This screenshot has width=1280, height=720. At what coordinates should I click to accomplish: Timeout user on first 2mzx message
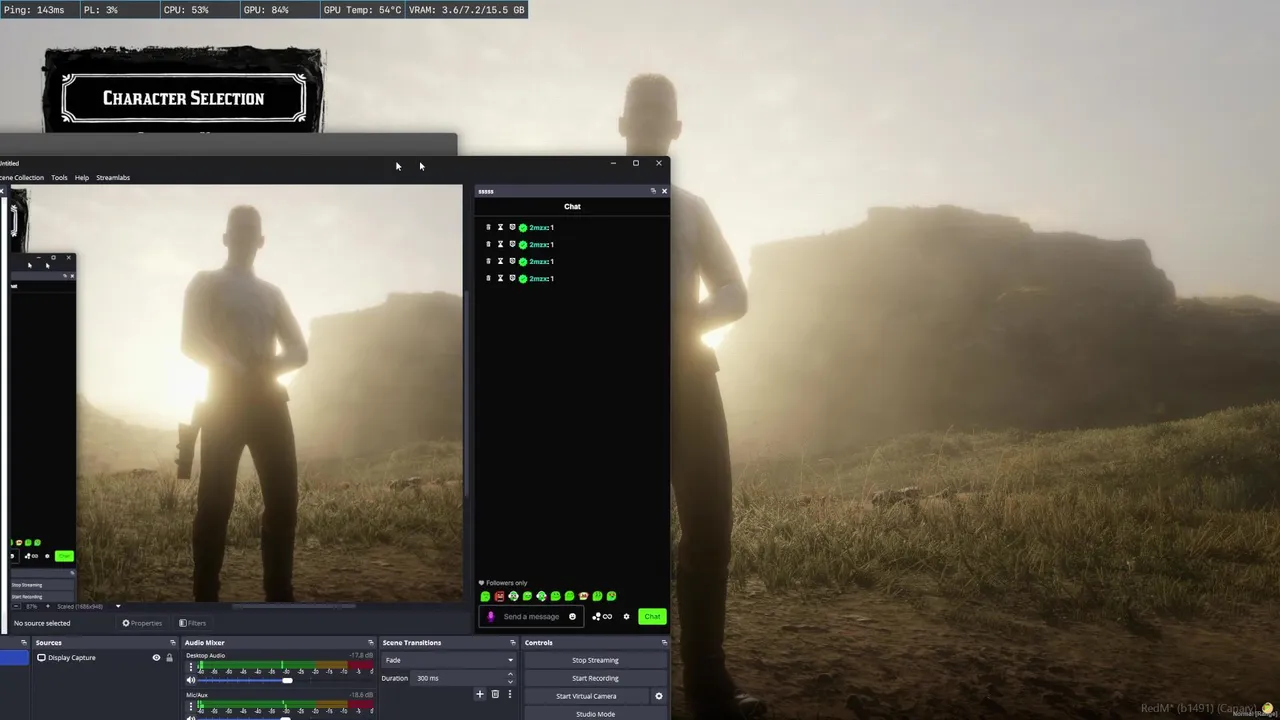click(500, 227)
